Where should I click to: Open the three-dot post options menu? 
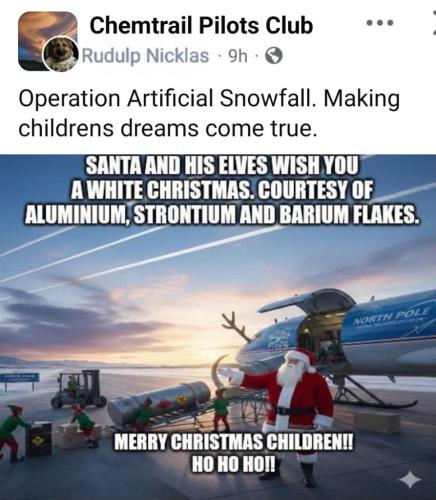tap(380, 23)
